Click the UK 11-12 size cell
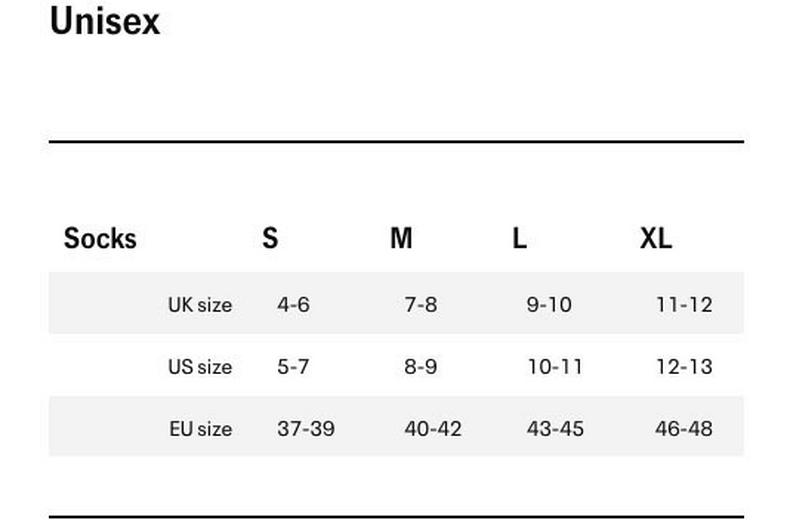The height and width of the screenshot is (520, 789). coord(684,305)
